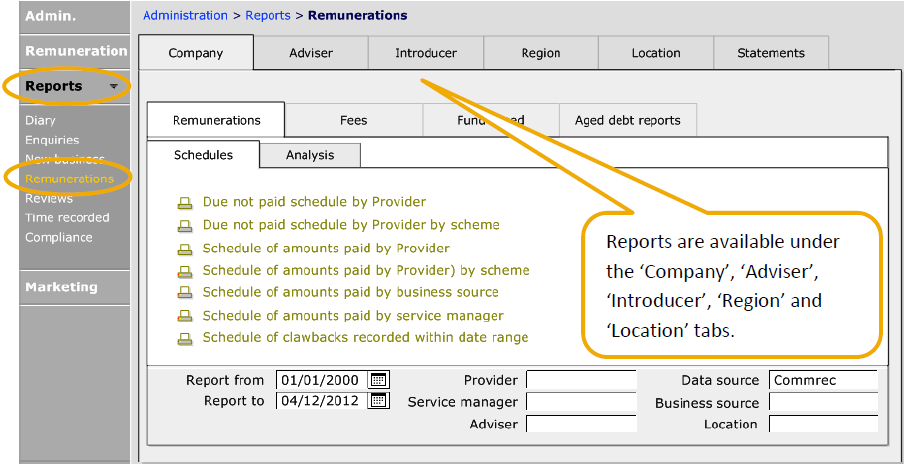Select the Region tab
The width and height of the screenshot is (905, 469).
pos(541,53)
